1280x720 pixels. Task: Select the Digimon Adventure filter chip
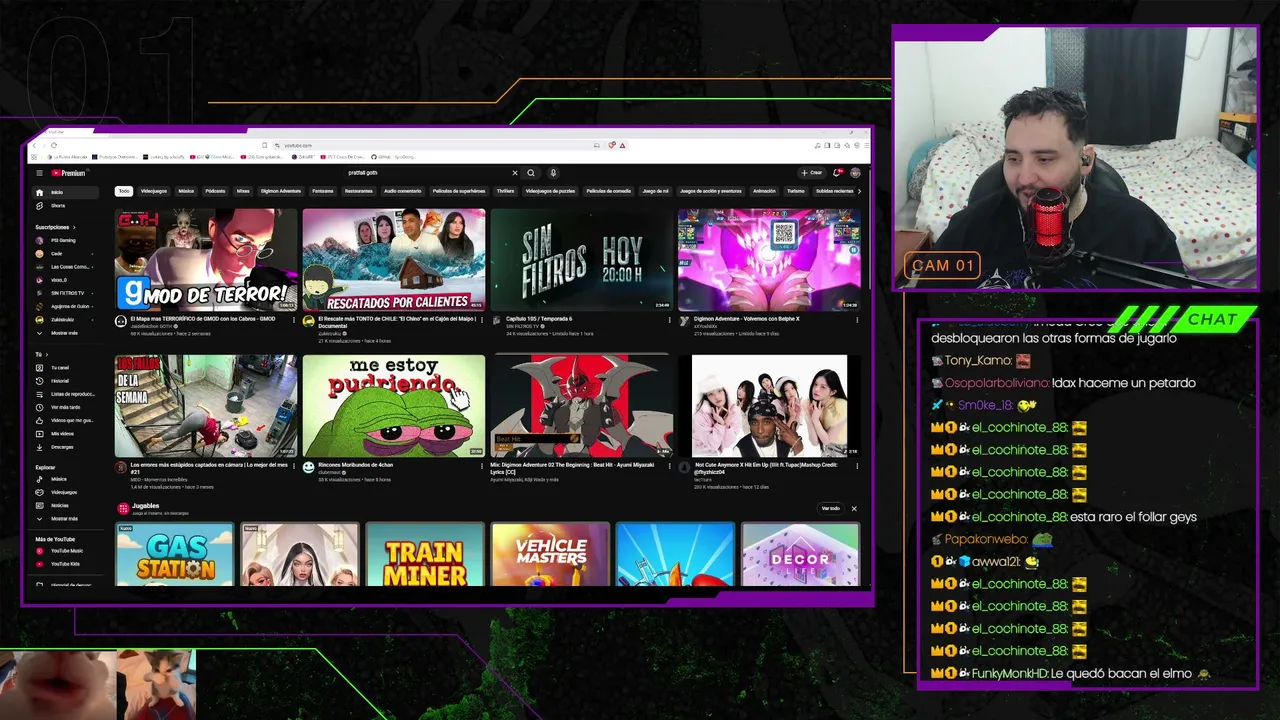(281, 191)
